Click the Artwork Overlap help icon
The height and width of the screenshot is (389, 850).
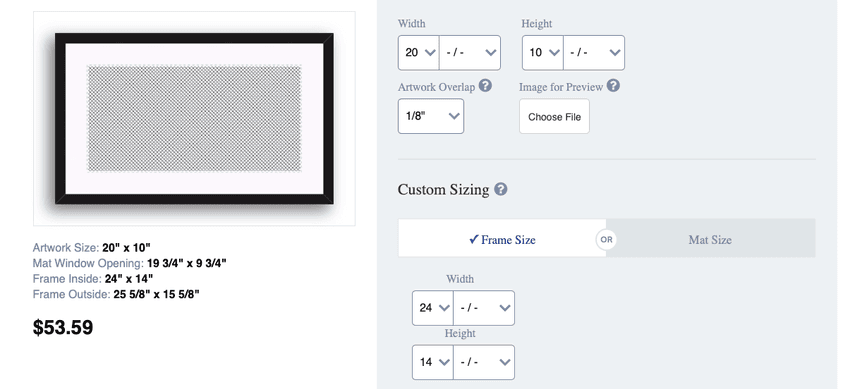(x=486, y=86)
